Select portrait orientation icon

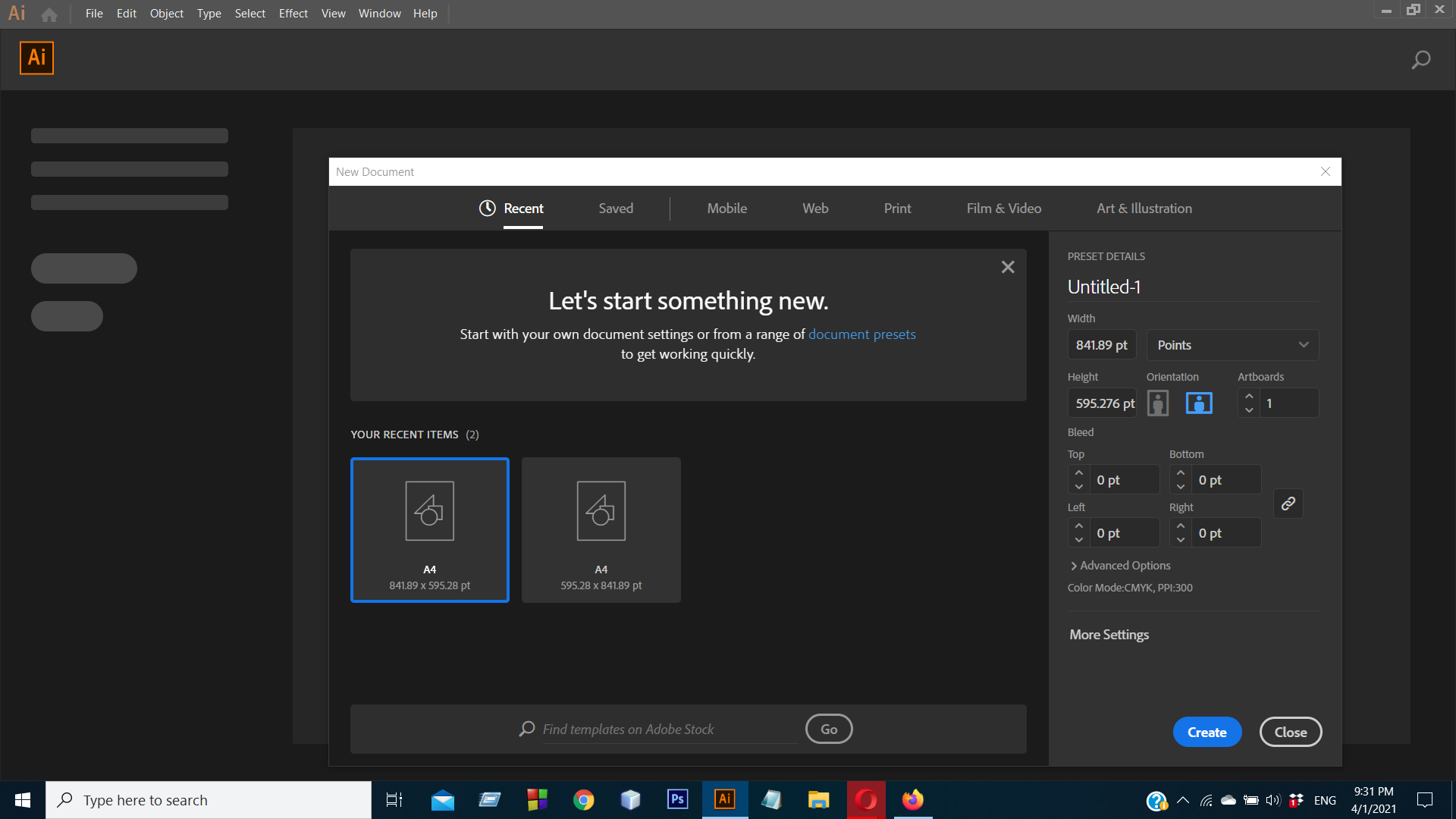tap(1157, 403)
